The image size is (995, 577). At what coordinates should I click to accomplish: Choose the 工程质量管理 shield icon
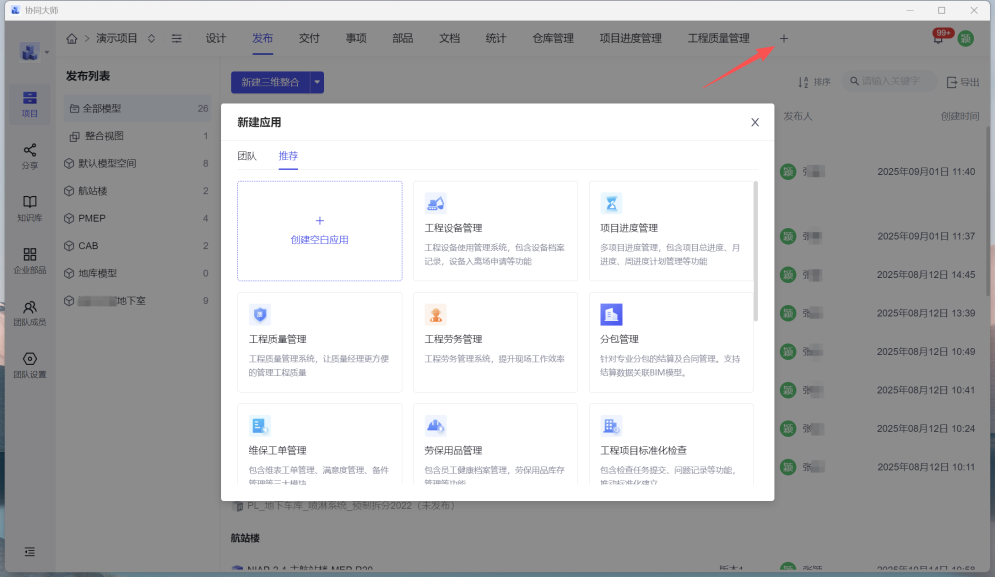click(260, 315)
